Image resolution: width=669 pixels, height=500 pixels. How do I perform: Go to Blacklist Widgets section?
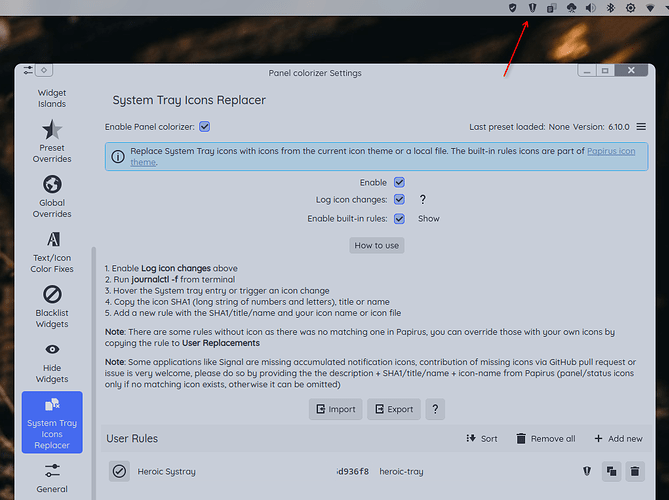[x=52, y=305]
